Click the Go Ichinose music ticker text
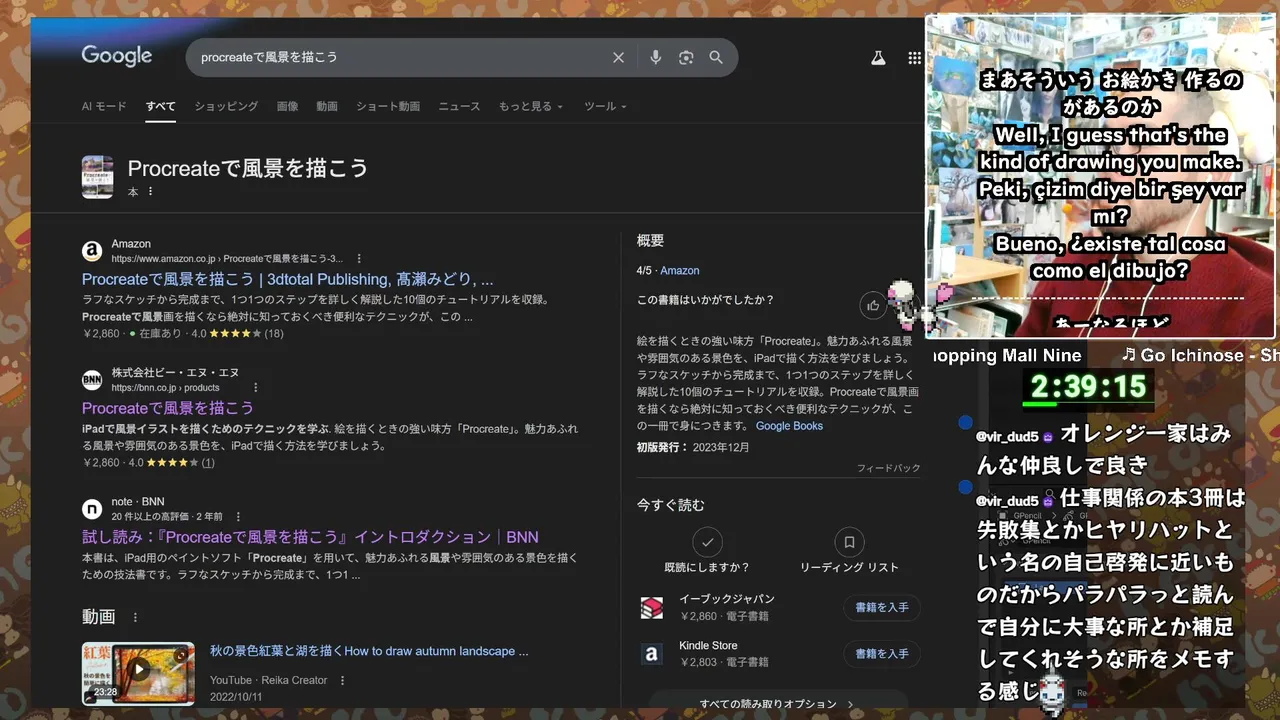This screenshot has width=1280, height=720. coord(1198,355)
